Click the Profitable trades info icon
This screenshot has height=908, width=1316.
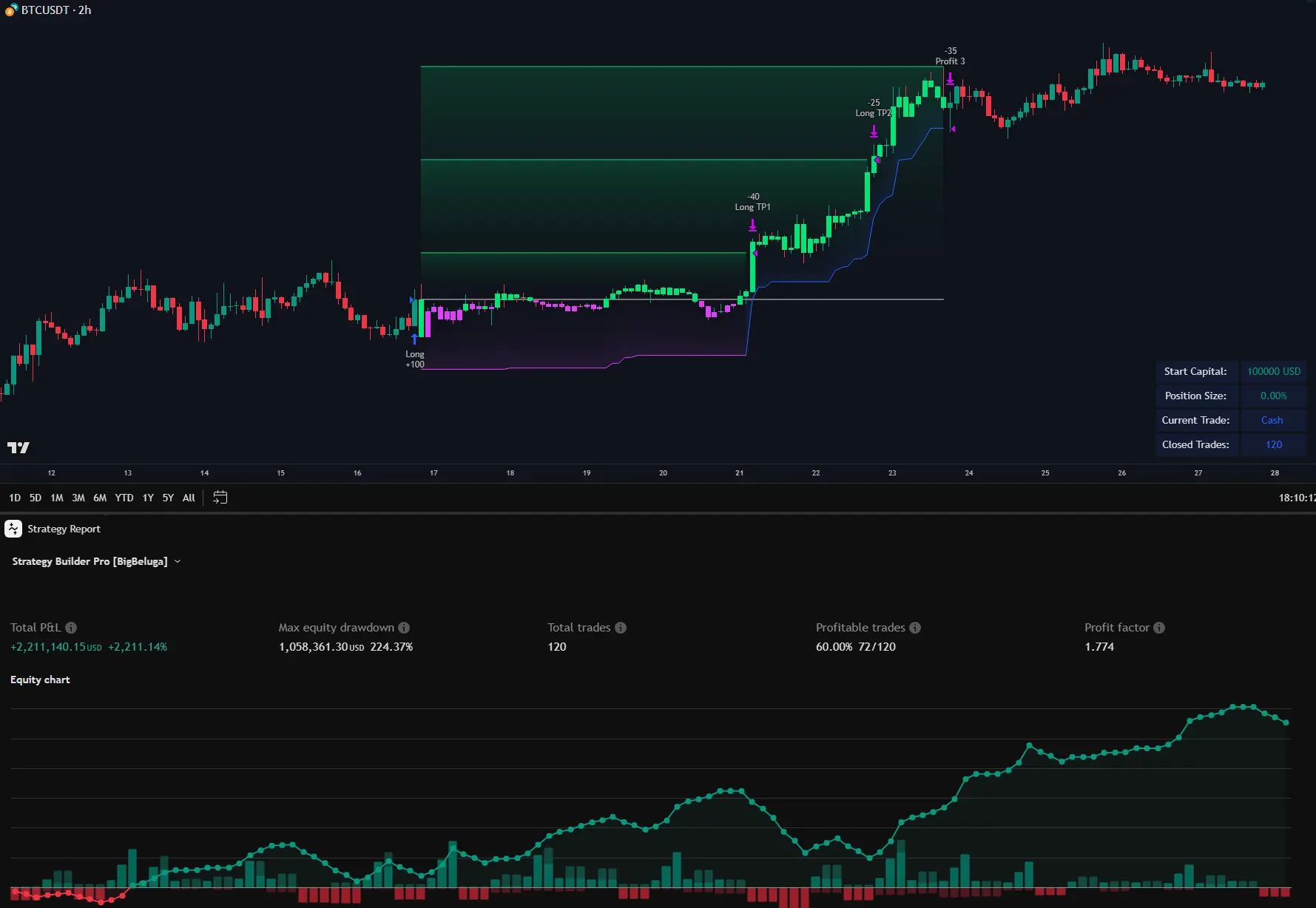pyautogui.click(x=915, y=628)
